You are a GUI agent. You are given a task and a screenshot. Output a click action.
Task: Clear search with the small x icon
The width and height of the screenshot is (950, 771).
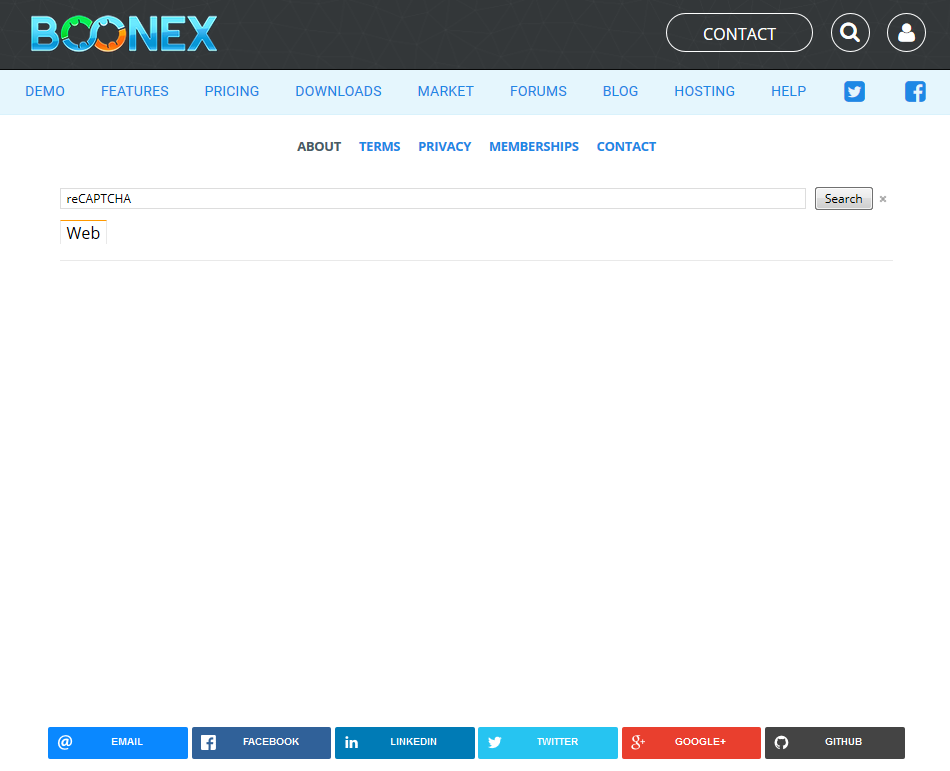(883, 199)
